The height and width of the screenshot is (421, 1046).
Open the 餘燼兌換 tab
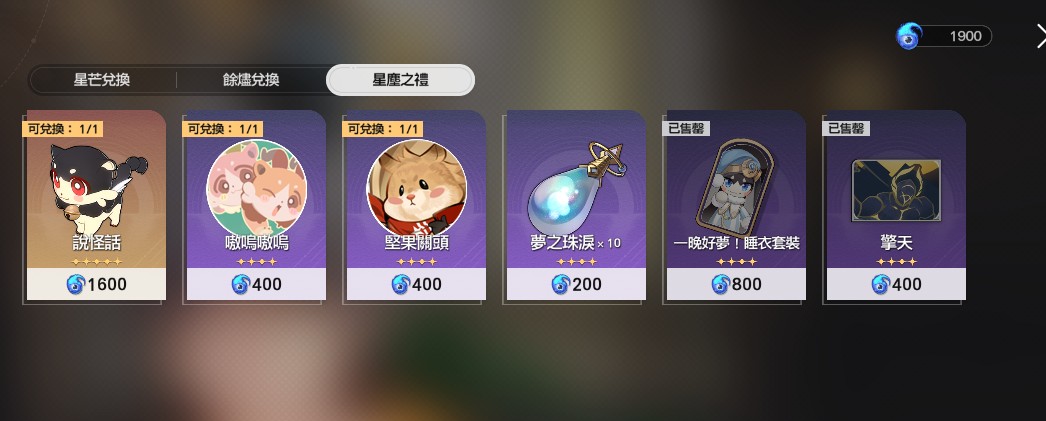(251, 80)
